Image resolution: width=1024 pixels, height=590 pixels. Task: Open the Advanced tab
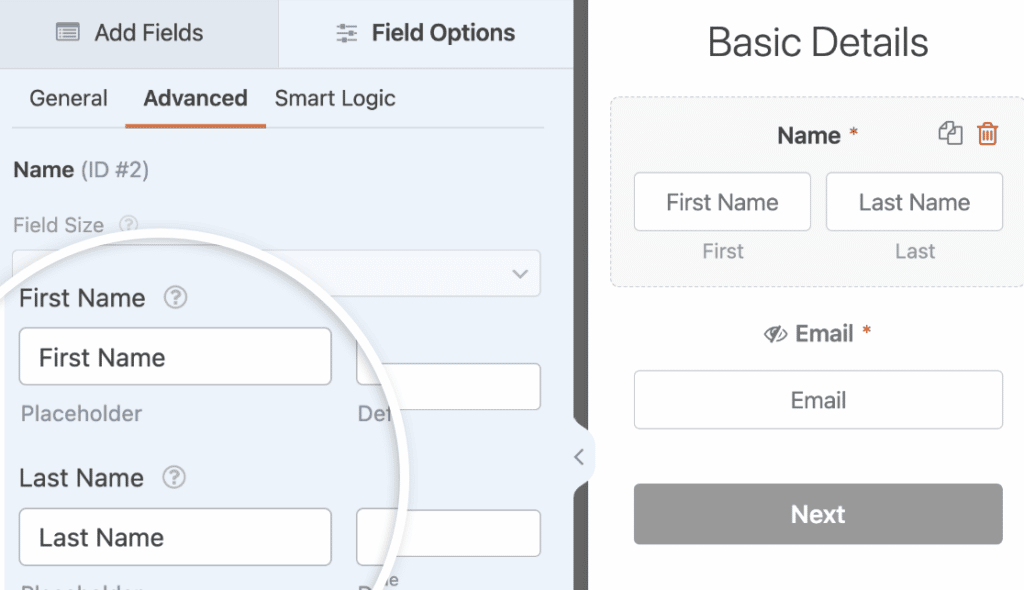[195, 98]
